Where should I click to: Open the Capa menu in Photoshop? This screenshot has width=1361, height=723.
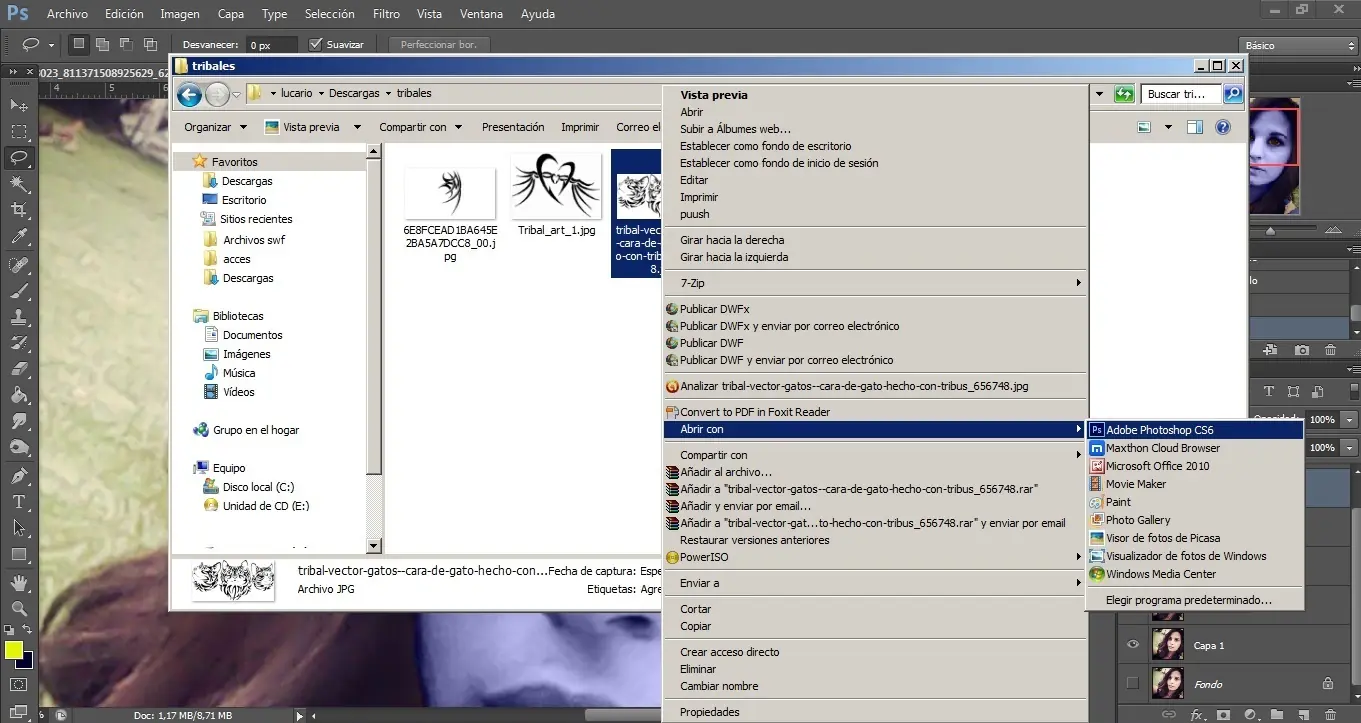point(231,14)
